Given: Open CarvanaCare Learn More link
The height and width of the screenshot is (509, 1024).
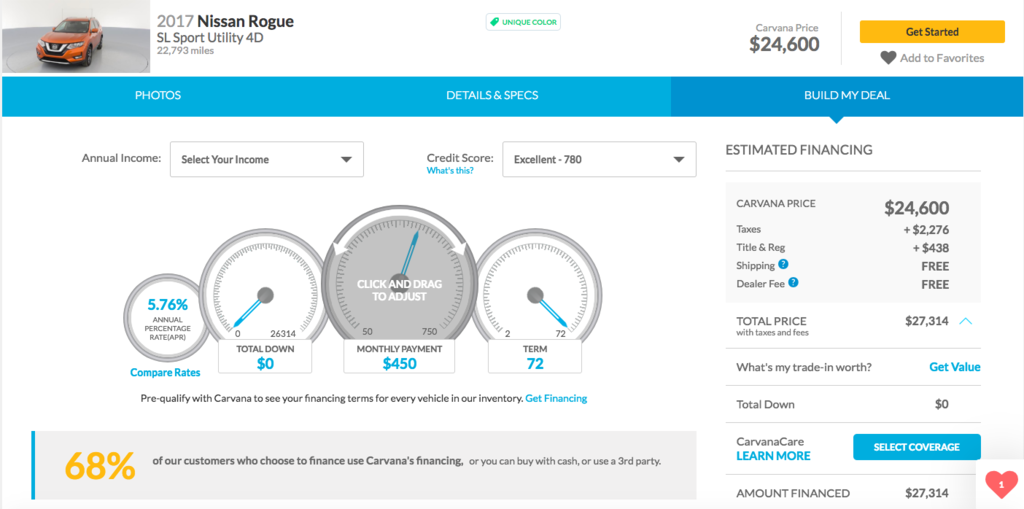Looking at the screenshot, I should pos(773,456).
